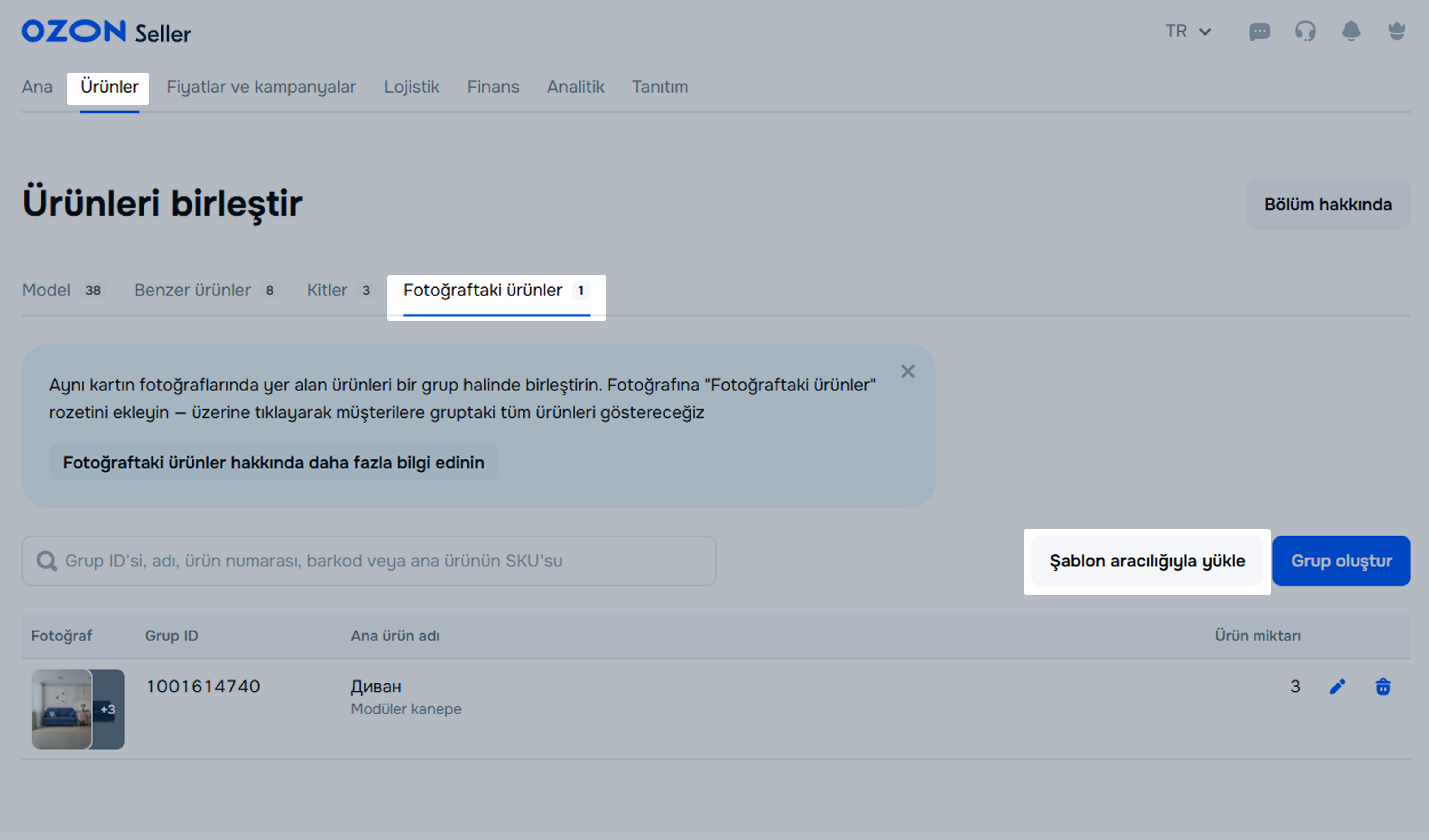Image resolution: width=1429 pixels, height=840 pixels.
Task: Focus the group ID search field
Action: click(x=368, y=561)
